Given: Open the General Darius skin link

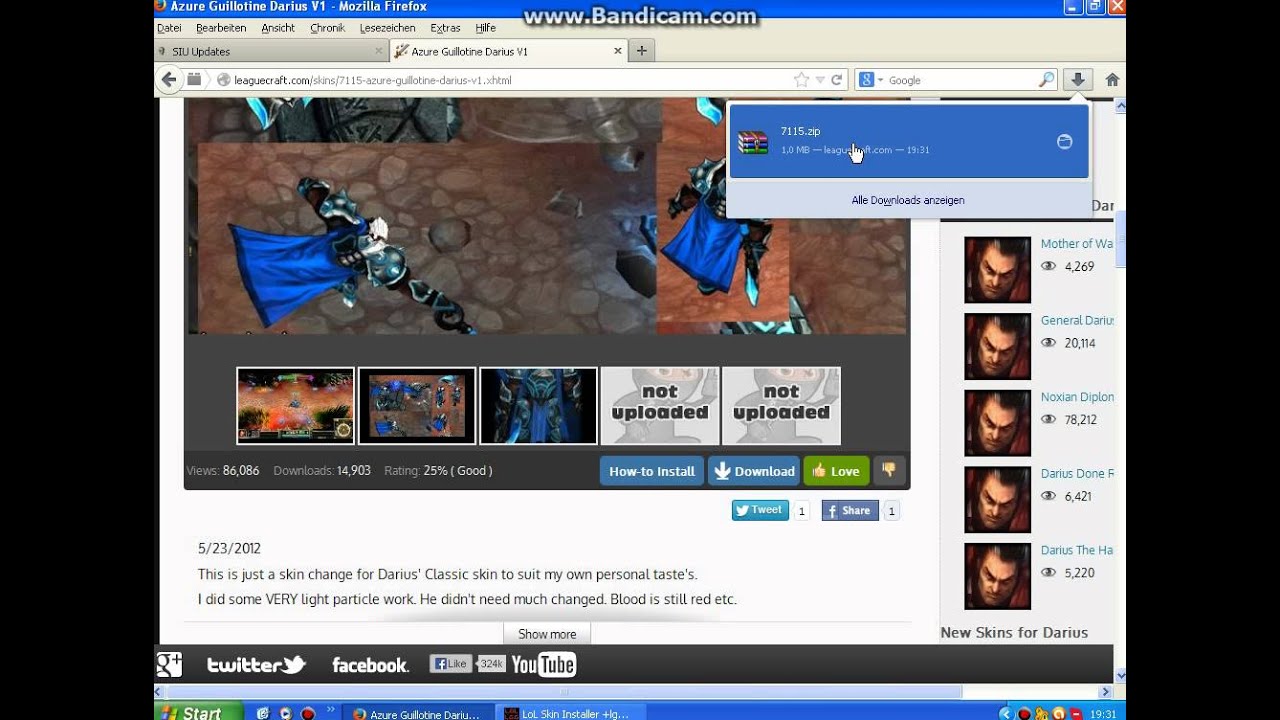Looking at the screenshot, I should [1077, 320].
